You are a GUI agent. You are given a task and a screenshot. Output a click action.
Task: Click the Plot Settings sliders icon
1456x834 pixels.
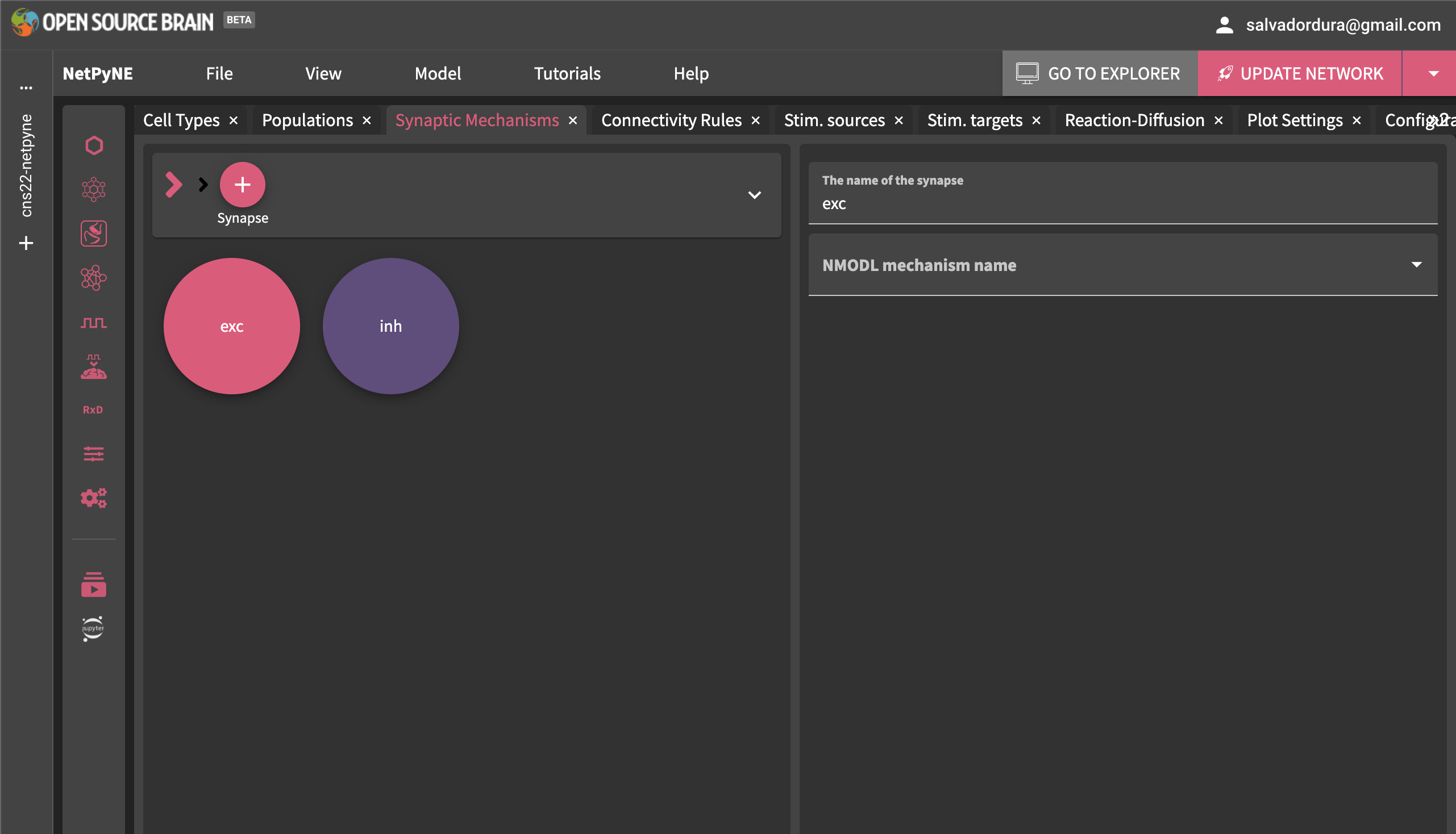pos(93,454)
